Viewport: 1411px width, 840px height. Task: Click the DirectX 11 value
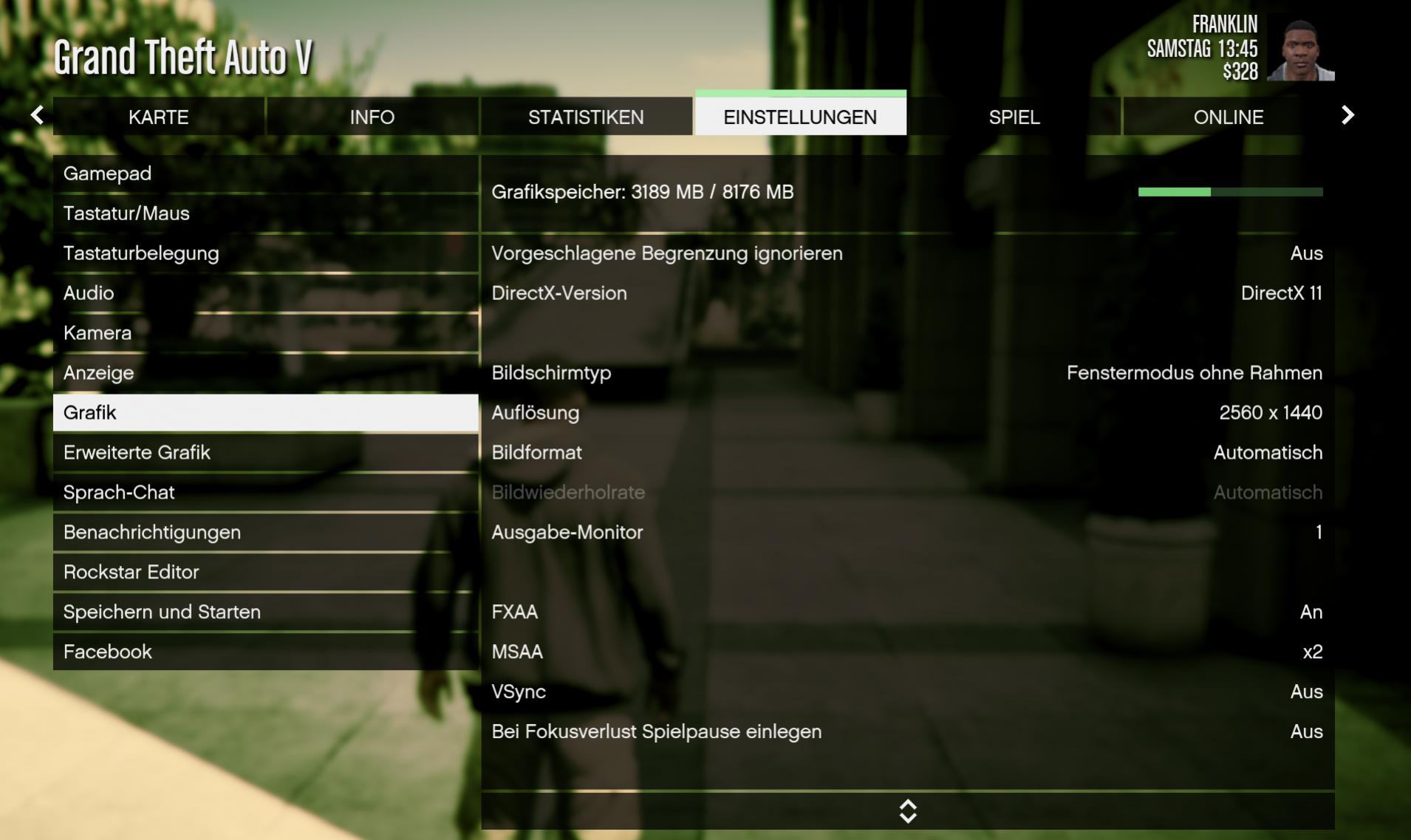[x=1282, y=293]
